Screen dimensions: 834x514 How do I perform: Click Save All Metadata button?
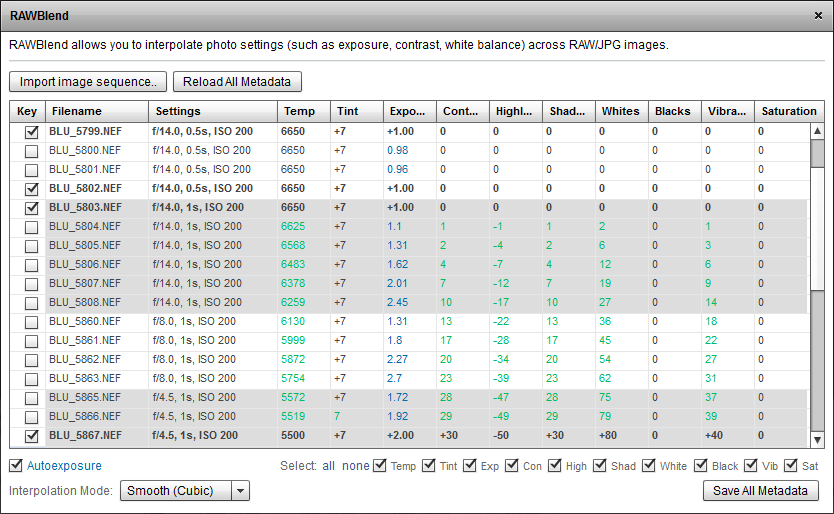760,491
